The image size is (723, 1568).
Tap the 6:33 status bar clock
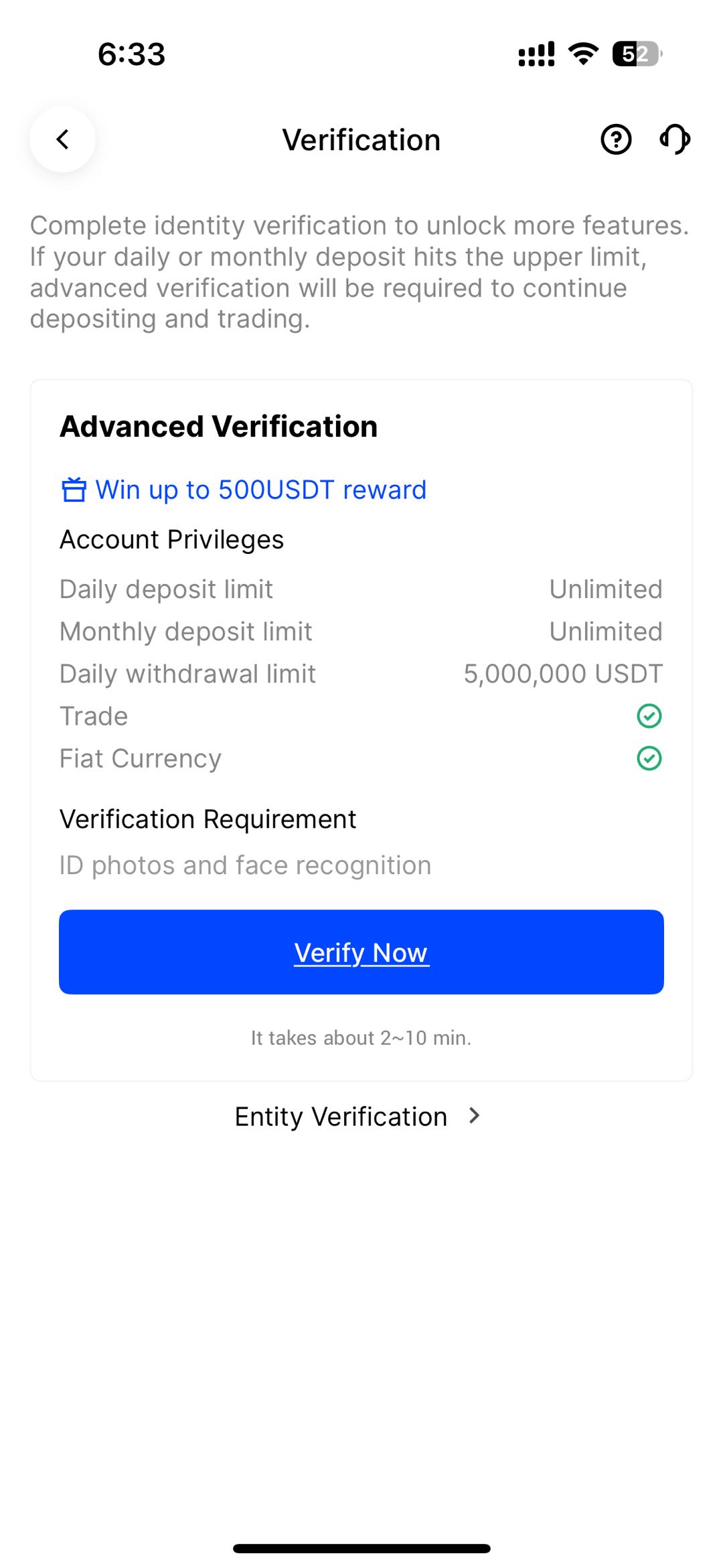click(131, 54)
